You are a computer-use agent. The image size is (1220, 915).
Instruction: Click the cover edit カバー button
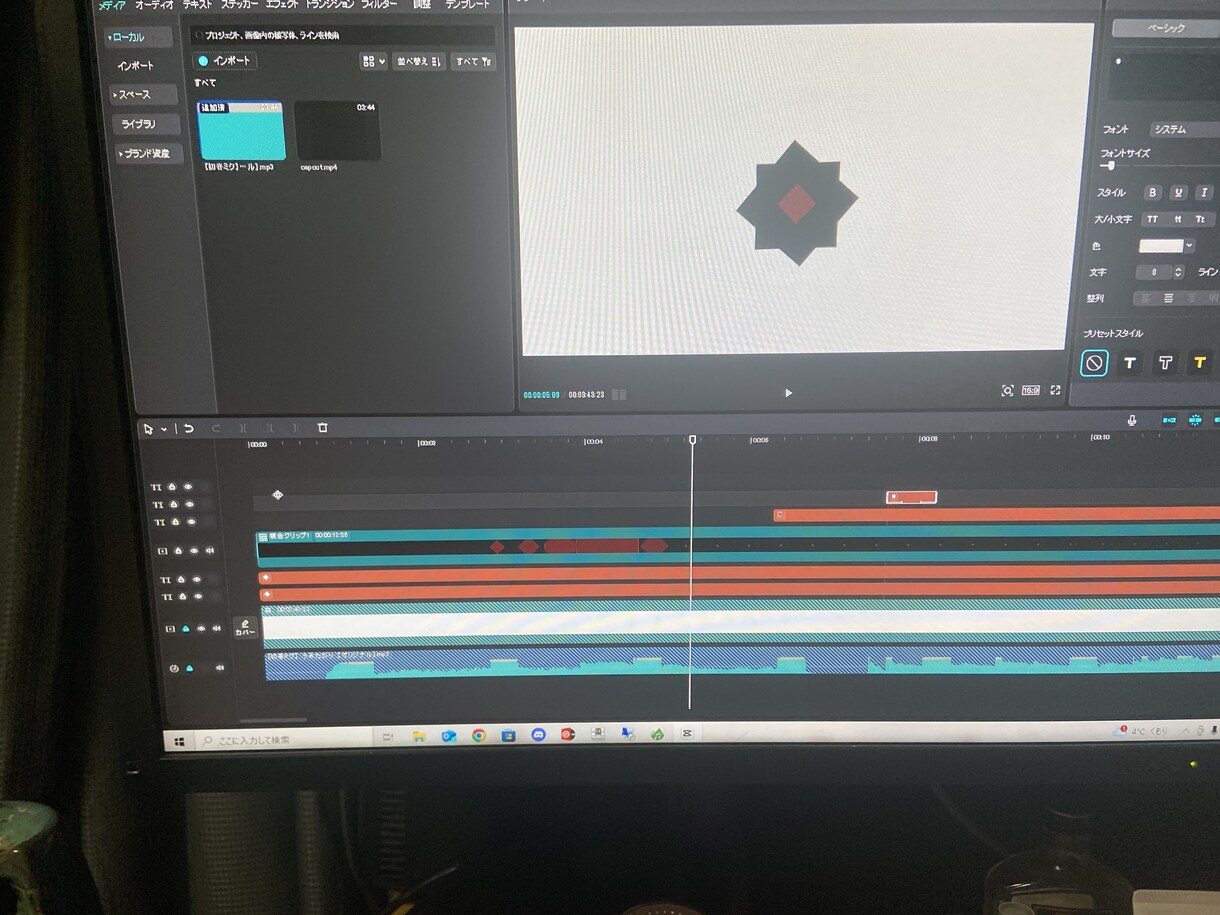tap(245, 628)
